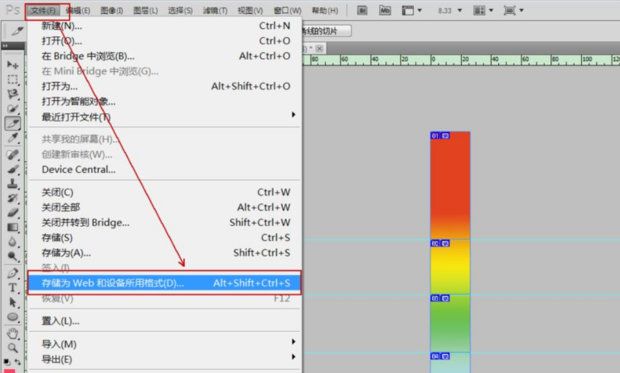Close the document tab with X

(319, 49)
